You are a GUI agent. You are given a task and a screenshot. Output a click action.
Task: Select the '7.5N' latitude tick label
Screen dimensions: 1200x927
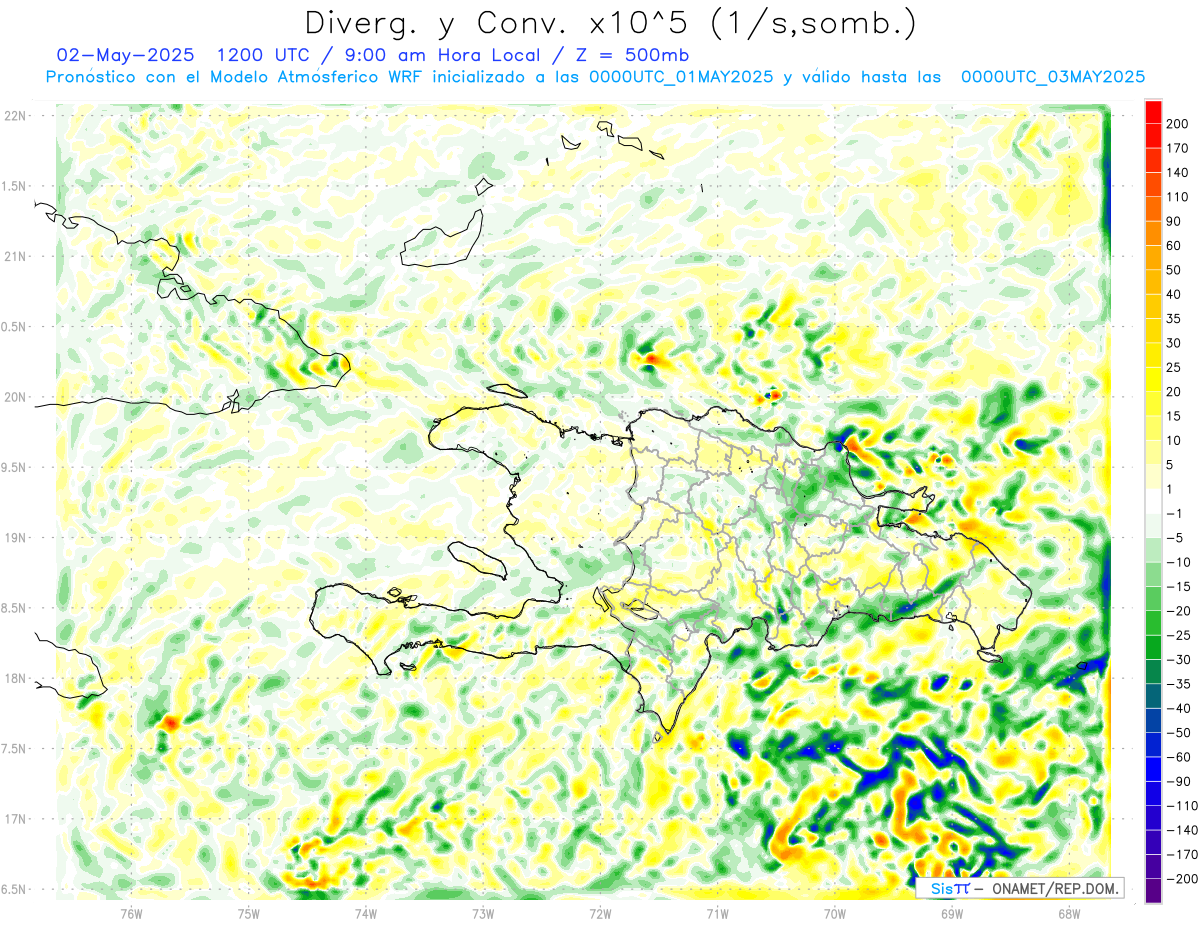pyautogui.click(x=14, y=749)
